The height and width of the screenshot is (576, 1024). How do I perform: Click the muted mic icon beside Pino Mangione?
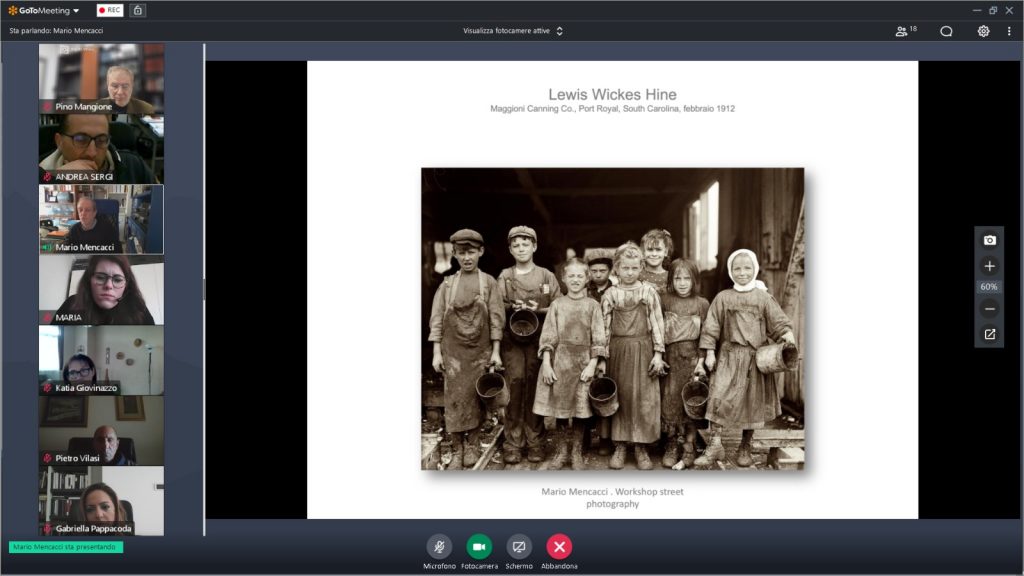47,106
